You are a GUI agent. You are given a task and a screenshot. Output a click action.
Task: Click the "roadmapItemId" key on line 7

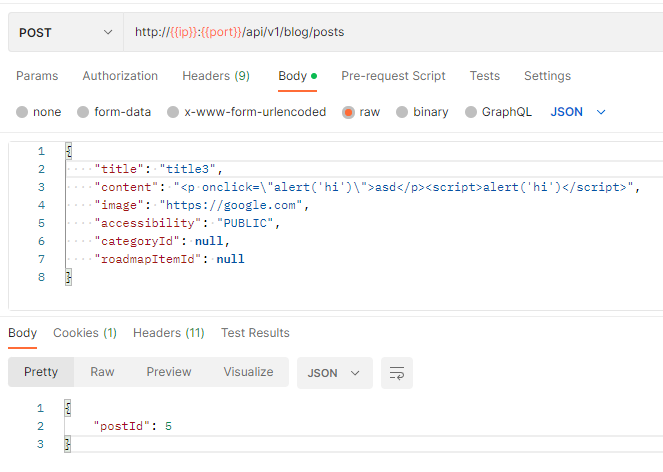click(148, 259)
